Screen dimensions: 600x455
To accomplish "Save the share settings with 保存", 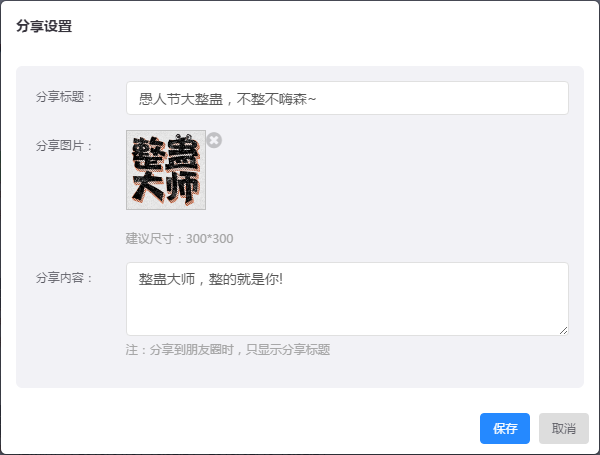I will coord(505,428).
